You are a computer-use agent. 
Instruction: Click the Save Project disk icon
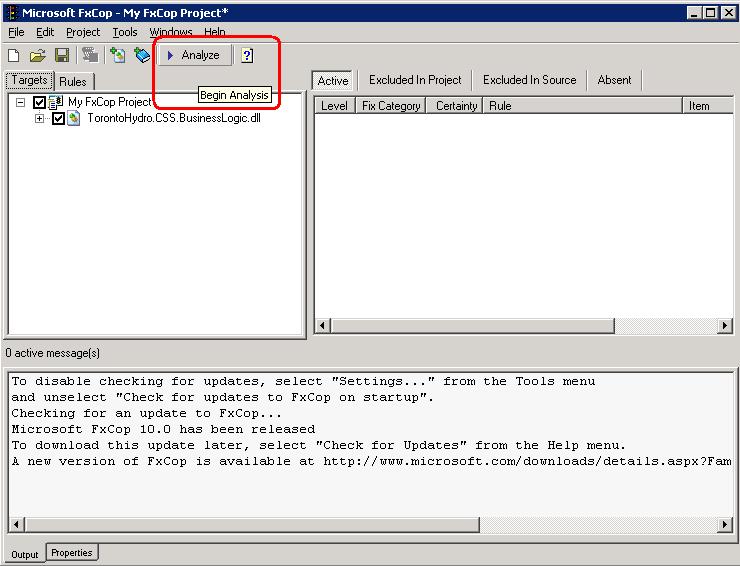point(62,56)
